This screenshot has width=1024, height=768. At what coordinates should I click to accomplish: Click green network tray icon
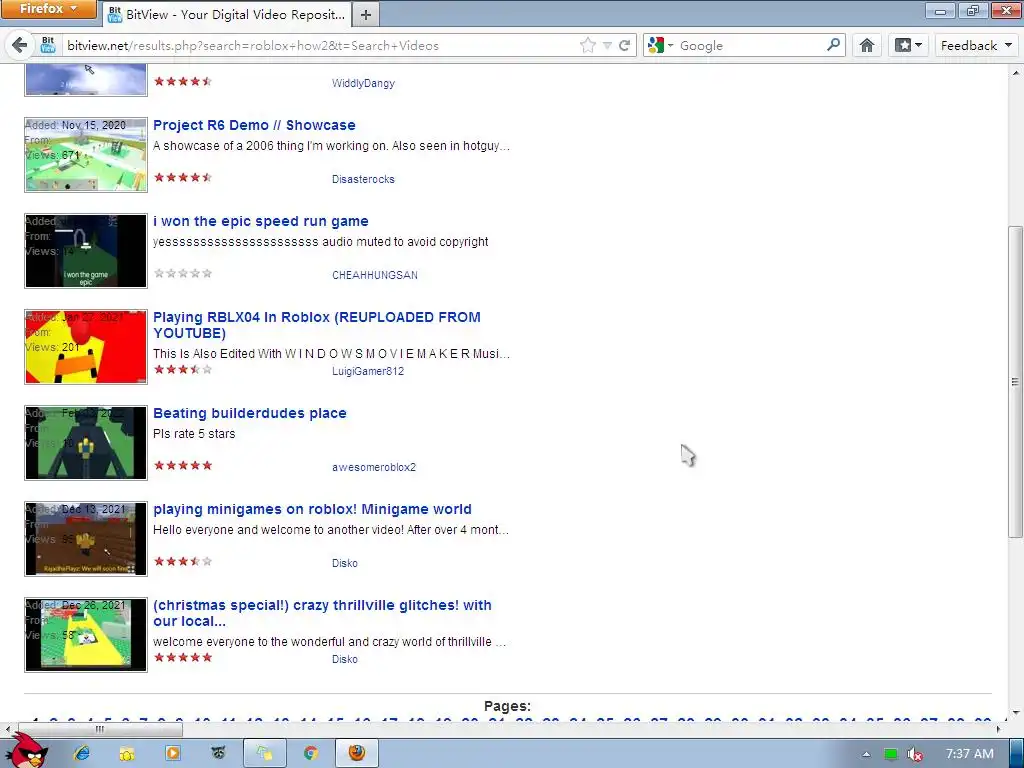point(891,754)
